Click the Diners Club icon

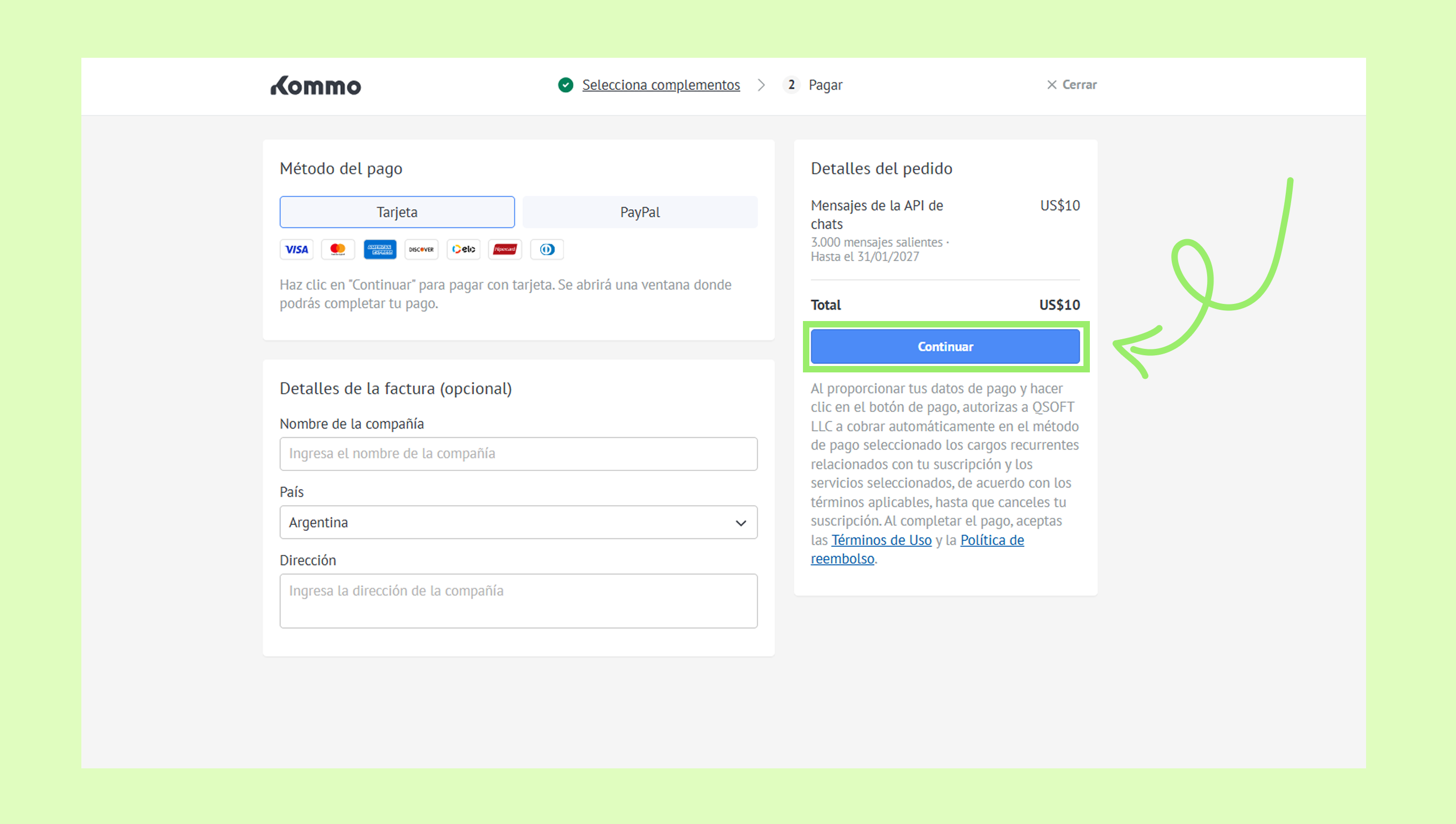click(547, 249)
